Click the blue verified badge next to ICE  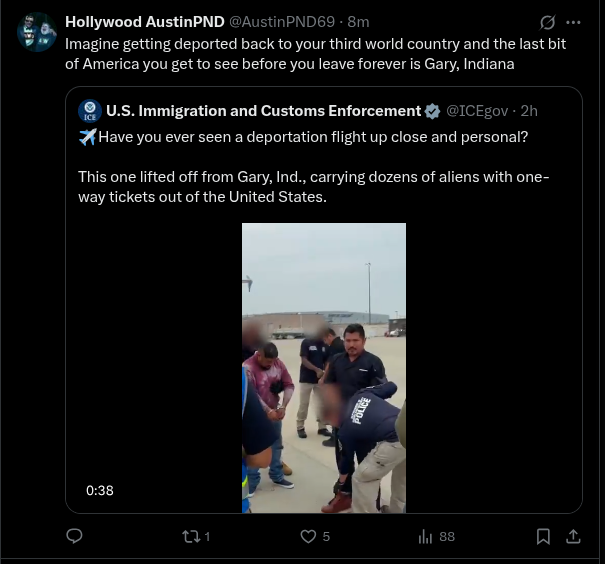432,111
